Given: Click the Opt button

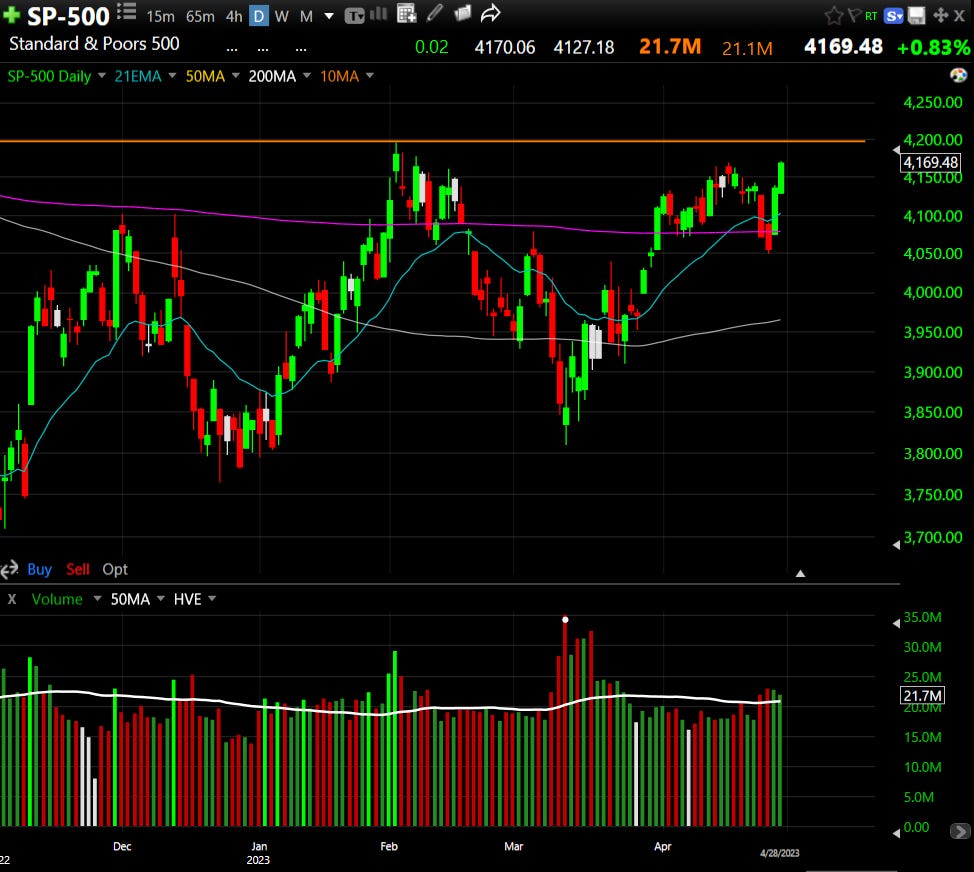Looking at the screenshot, I should click(115, 569).
